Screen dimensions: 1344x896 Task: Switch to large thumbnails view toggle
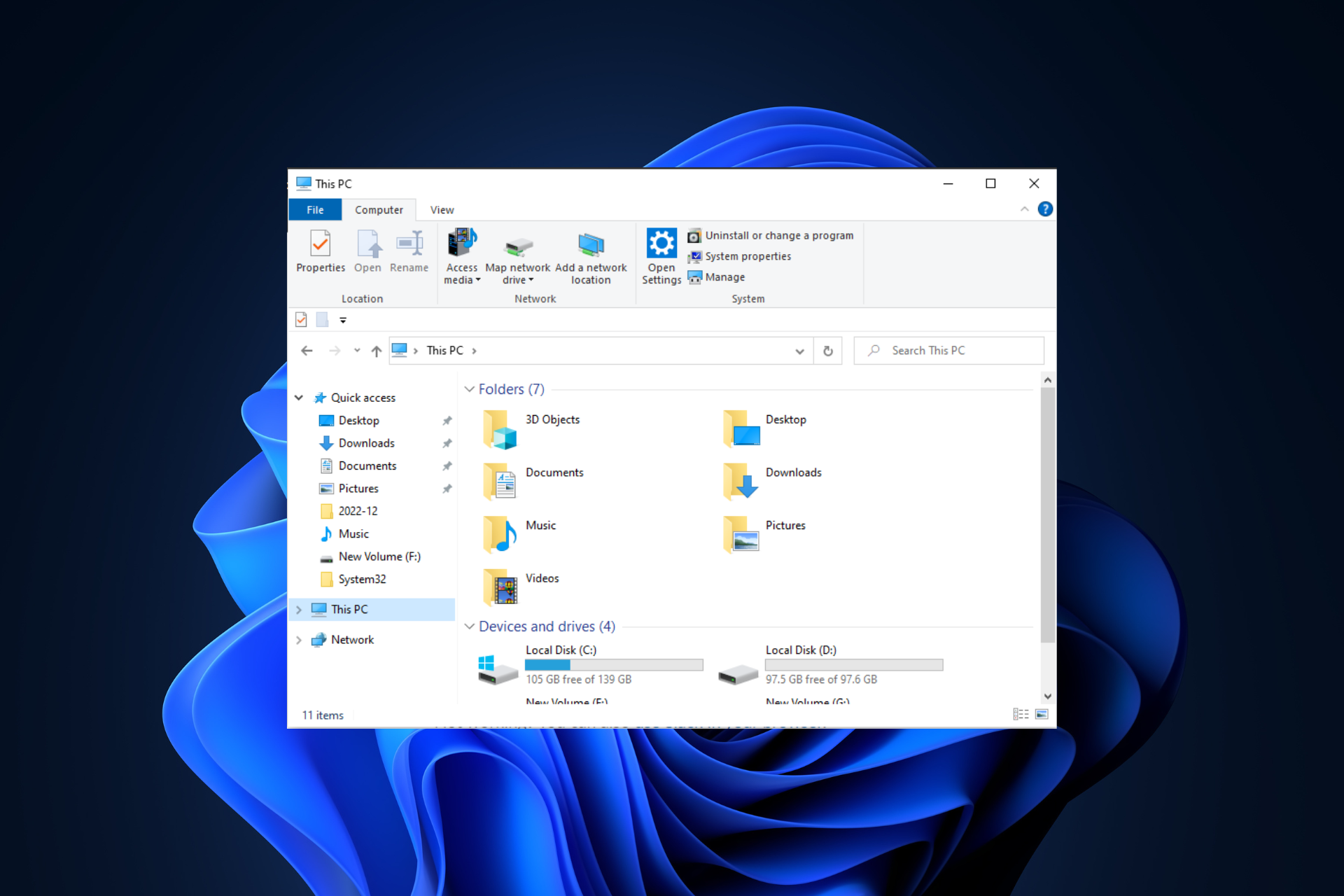[x=1042, y=715]
